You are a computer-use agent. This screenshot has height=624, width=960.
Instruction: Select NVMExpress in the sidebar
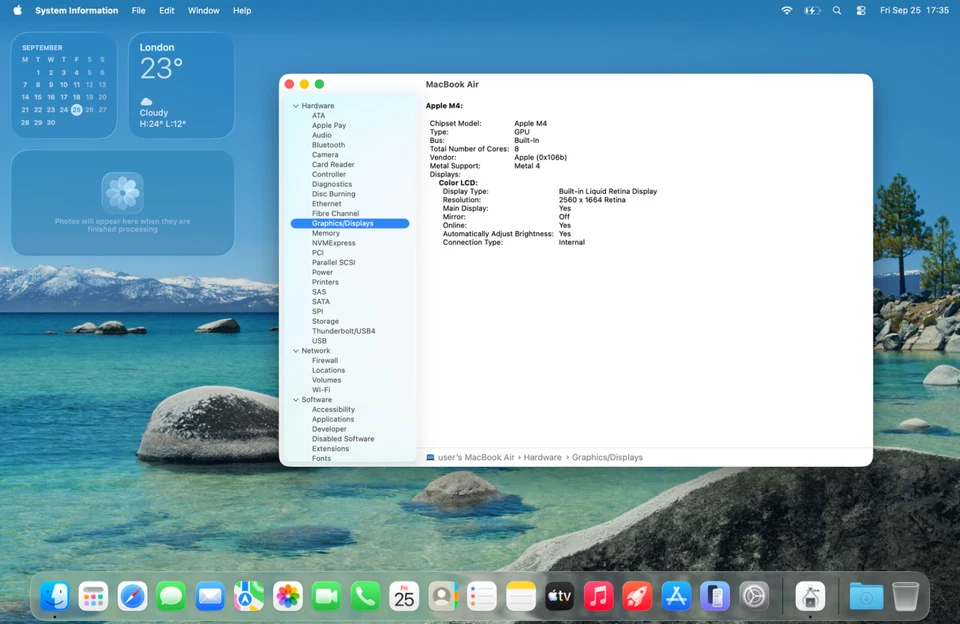click(333, 243)
